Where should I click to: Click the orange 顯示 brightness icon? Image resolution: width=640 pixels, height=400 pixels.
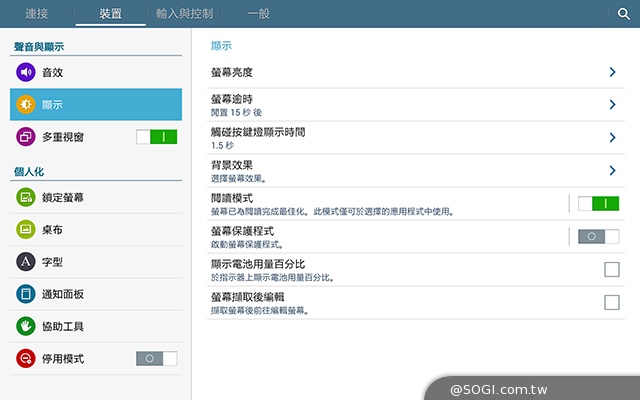point(26,104)
